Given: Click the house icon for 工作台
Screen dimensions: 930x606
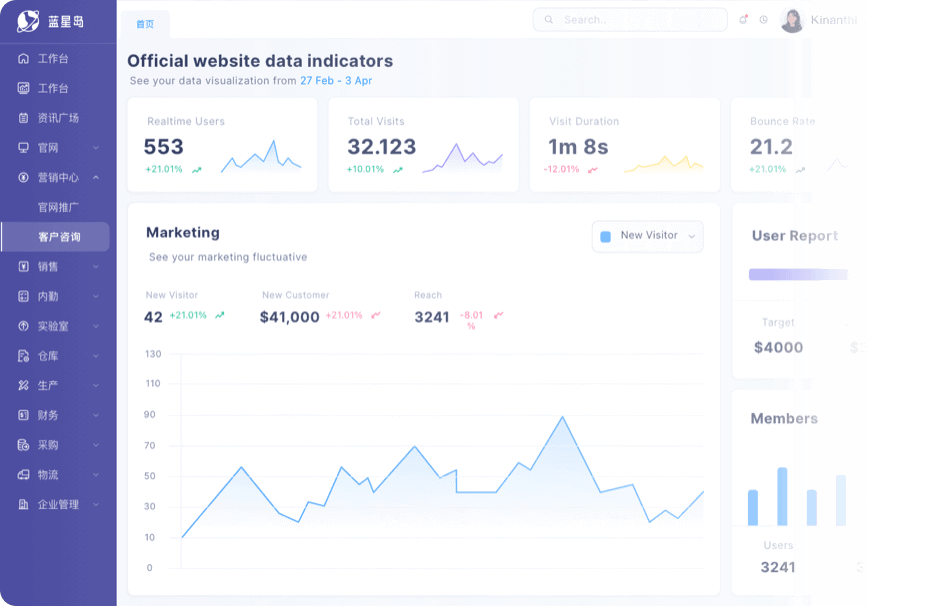Looking at the screenshot, I should point(24,59).
